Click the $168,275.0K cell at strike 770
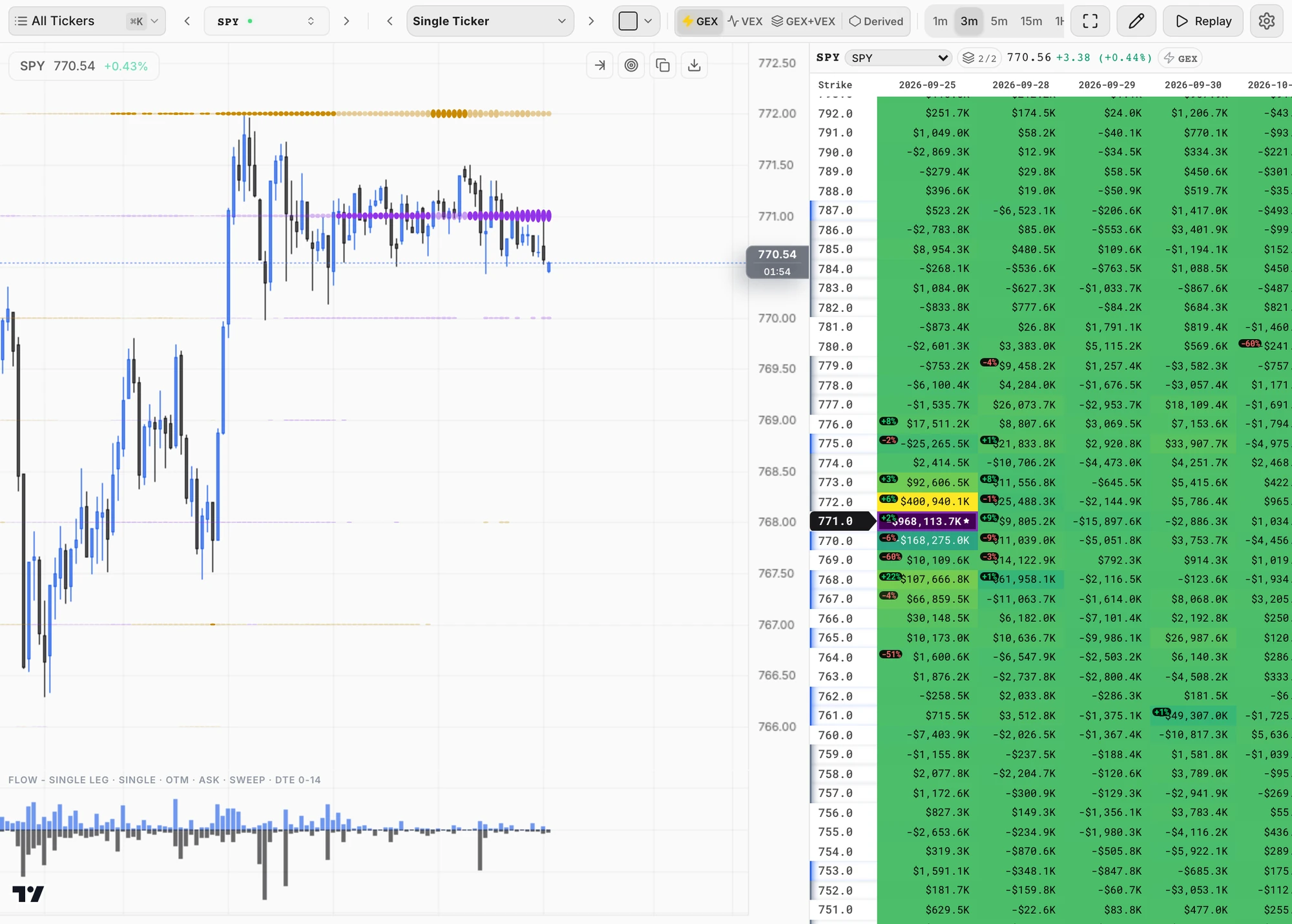The height and width of the screenshot is (924, 1292). 928,540
